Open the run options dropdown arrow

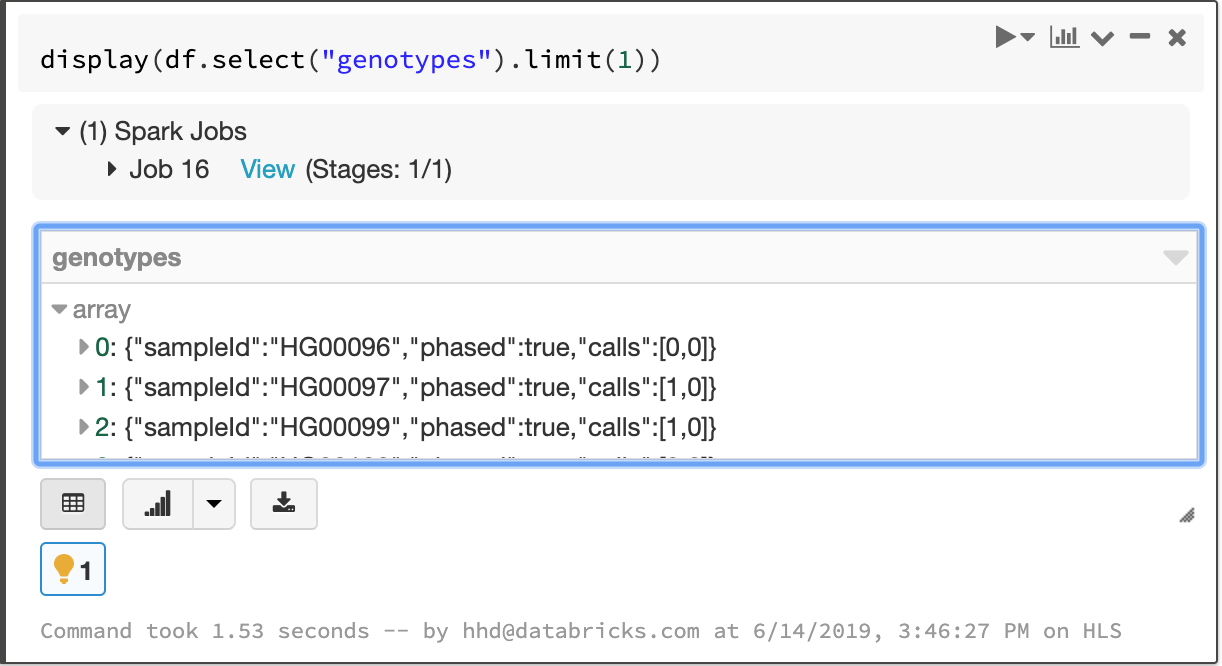point(1028,38)
